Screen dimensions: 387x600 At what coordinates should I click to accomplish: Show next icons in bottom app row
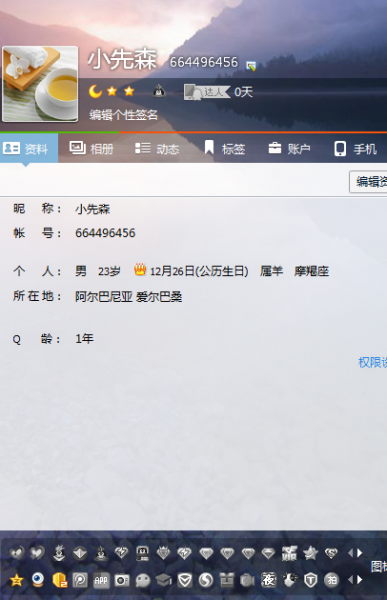click(x=359, y=580)
